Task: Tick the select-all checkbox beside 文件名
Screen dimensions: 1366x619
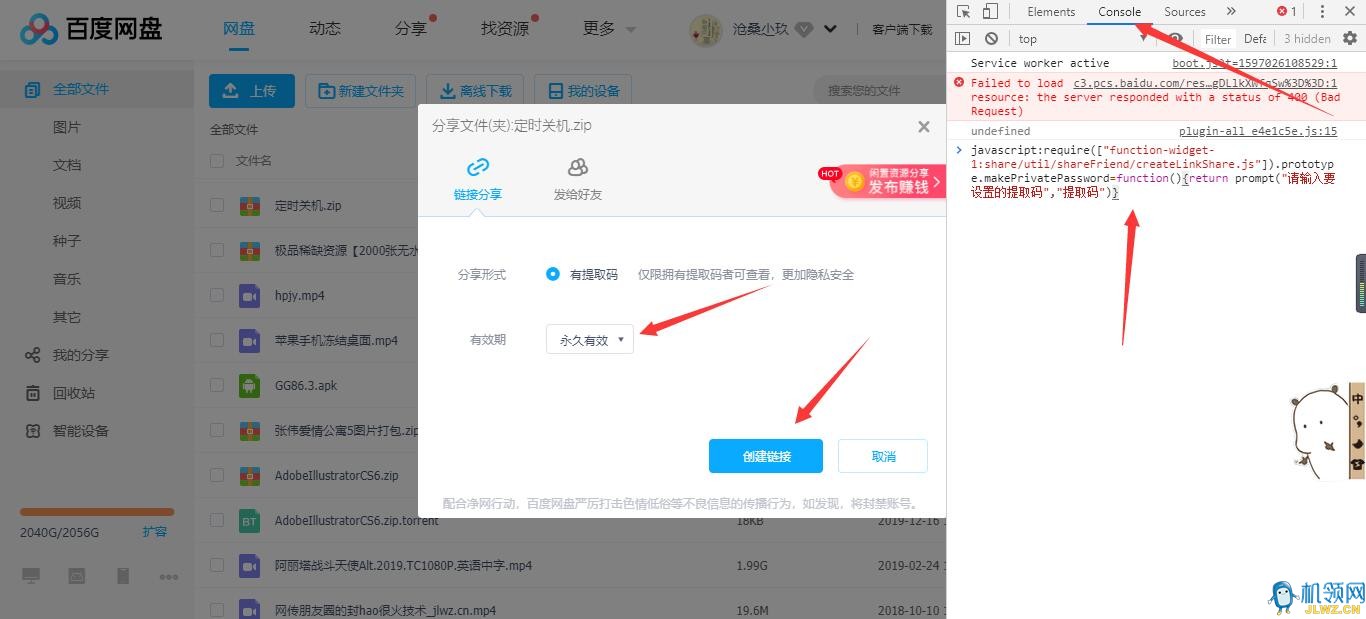Action: (217, 161)
